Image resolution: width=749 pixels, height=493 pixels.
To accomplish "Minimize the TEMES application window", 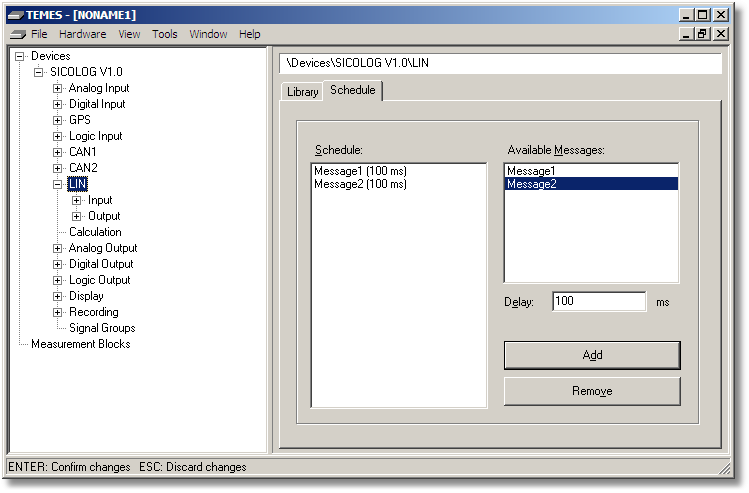I will click(x=686, y=15).
